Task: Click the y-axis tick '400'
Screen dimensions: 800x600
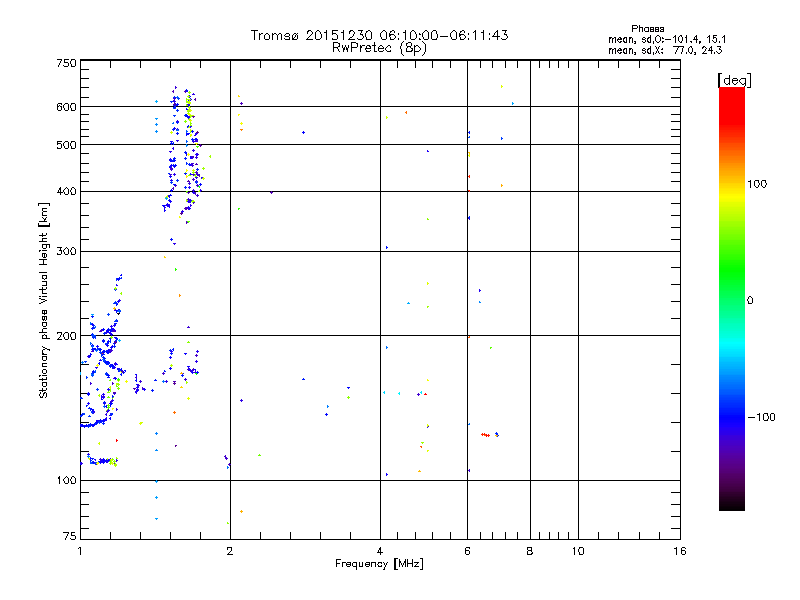Action: [66, 191]
